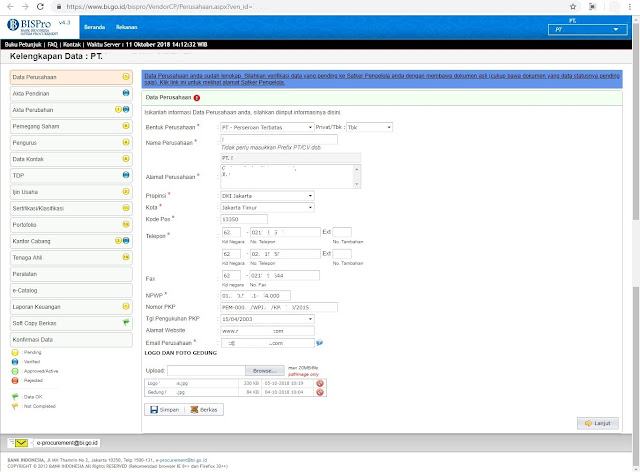This screenshot has width=640, height=472.
Task: Click the Lanjut button
Action: tap(598, 423)
